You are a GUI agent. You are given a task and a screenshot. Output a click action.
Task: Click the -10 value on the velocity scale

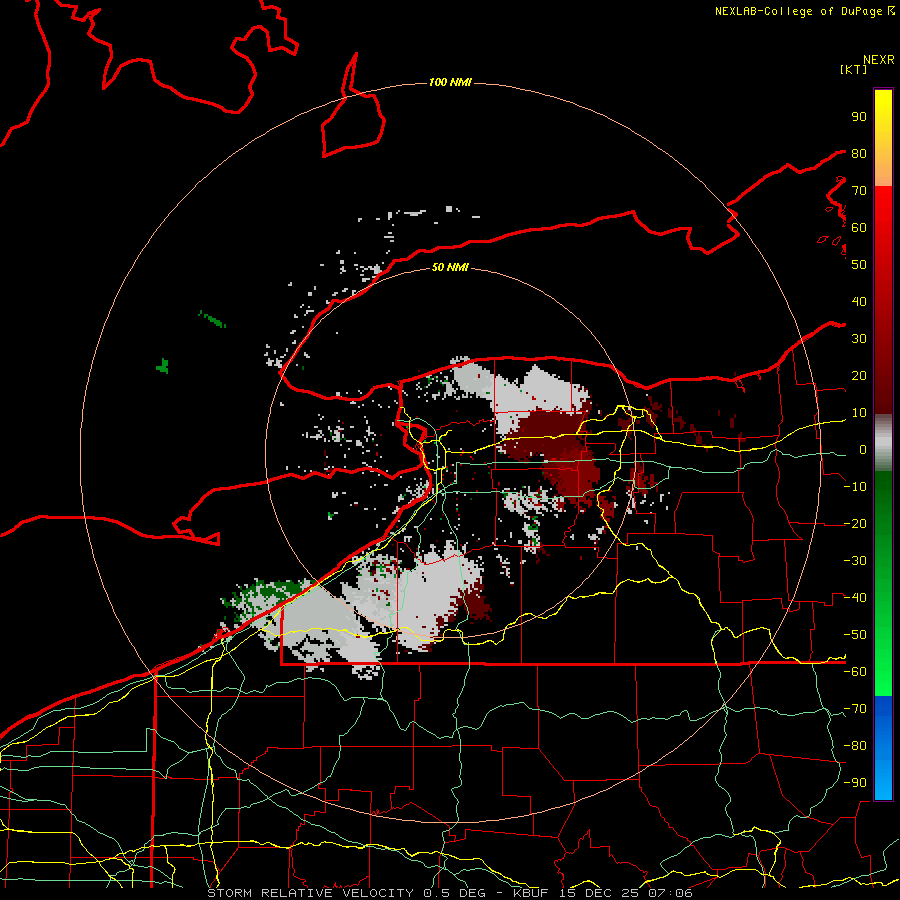pyautogui.click(x=855, y=487)
